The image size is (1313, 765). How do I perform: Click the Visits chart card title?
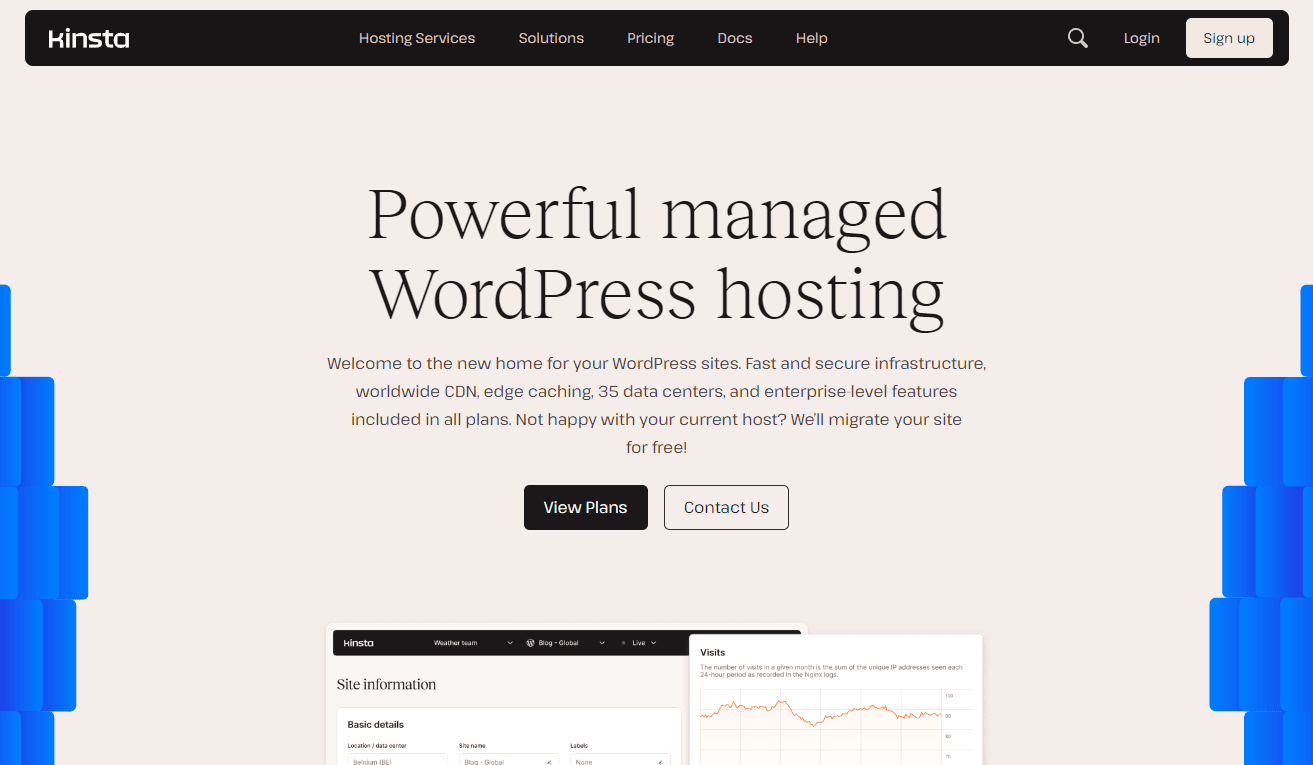[x=713, y=652]
